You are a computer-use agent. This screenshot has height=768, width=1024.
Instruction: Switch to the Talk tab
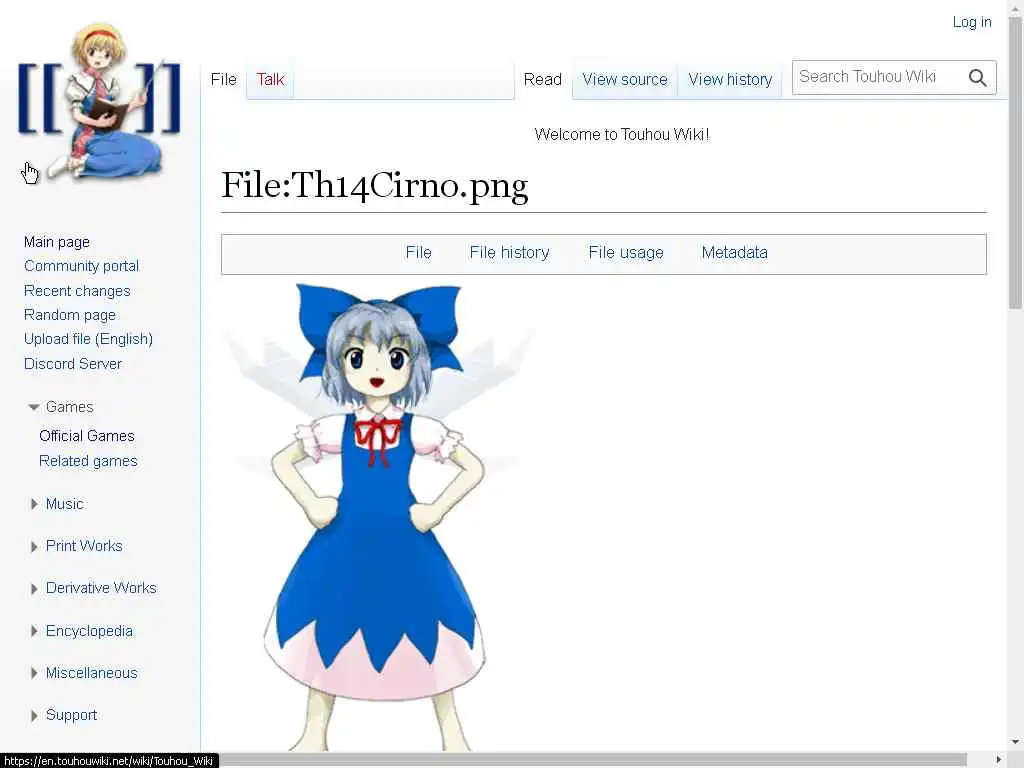point(270,80)
